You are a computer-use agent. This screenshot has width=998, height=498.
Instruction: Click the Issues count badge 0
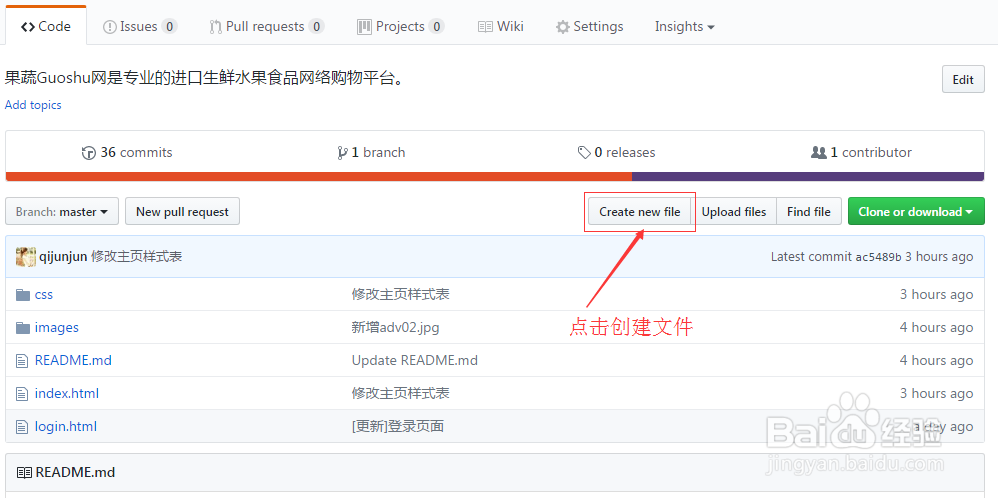[169, 27]
